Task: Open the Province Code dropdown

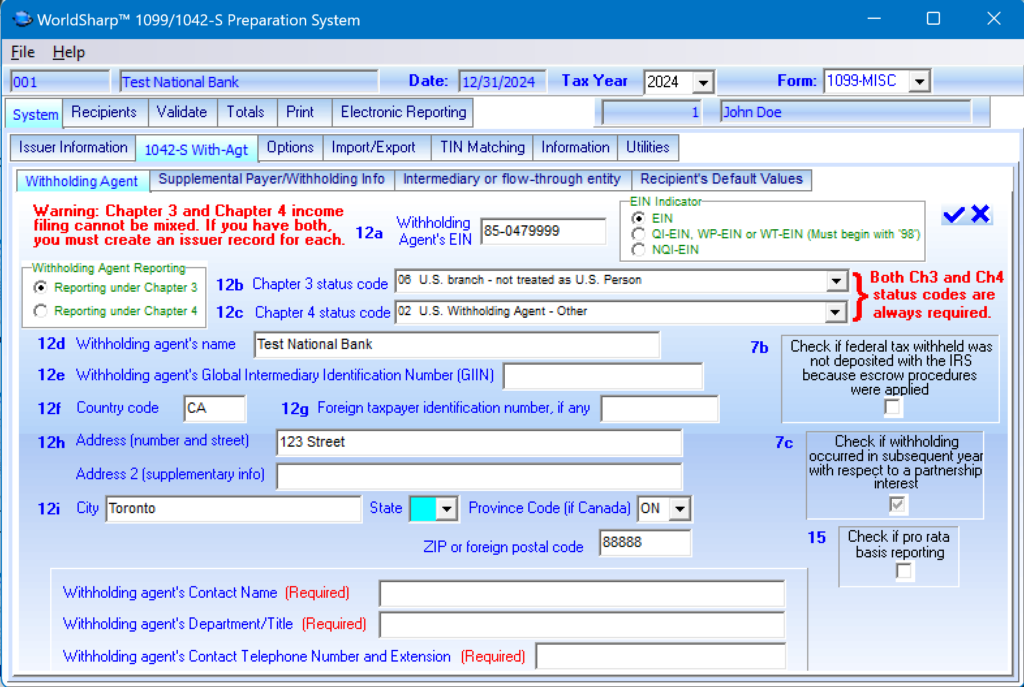Action: click(x=680, y=509)
